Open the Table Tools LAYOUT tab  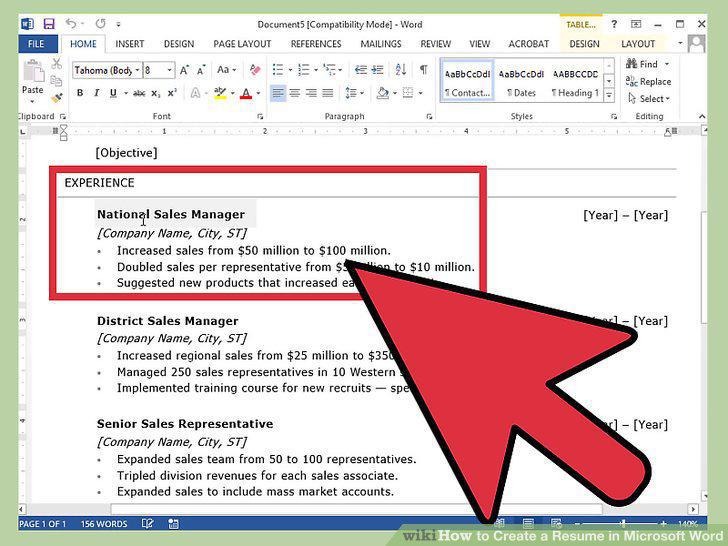pyautogui.click(x=638, y=44)
